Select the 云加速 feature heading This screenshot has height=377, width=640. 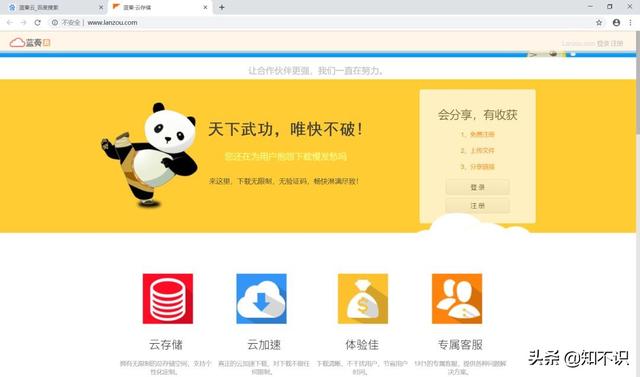(x=264, y=345)
